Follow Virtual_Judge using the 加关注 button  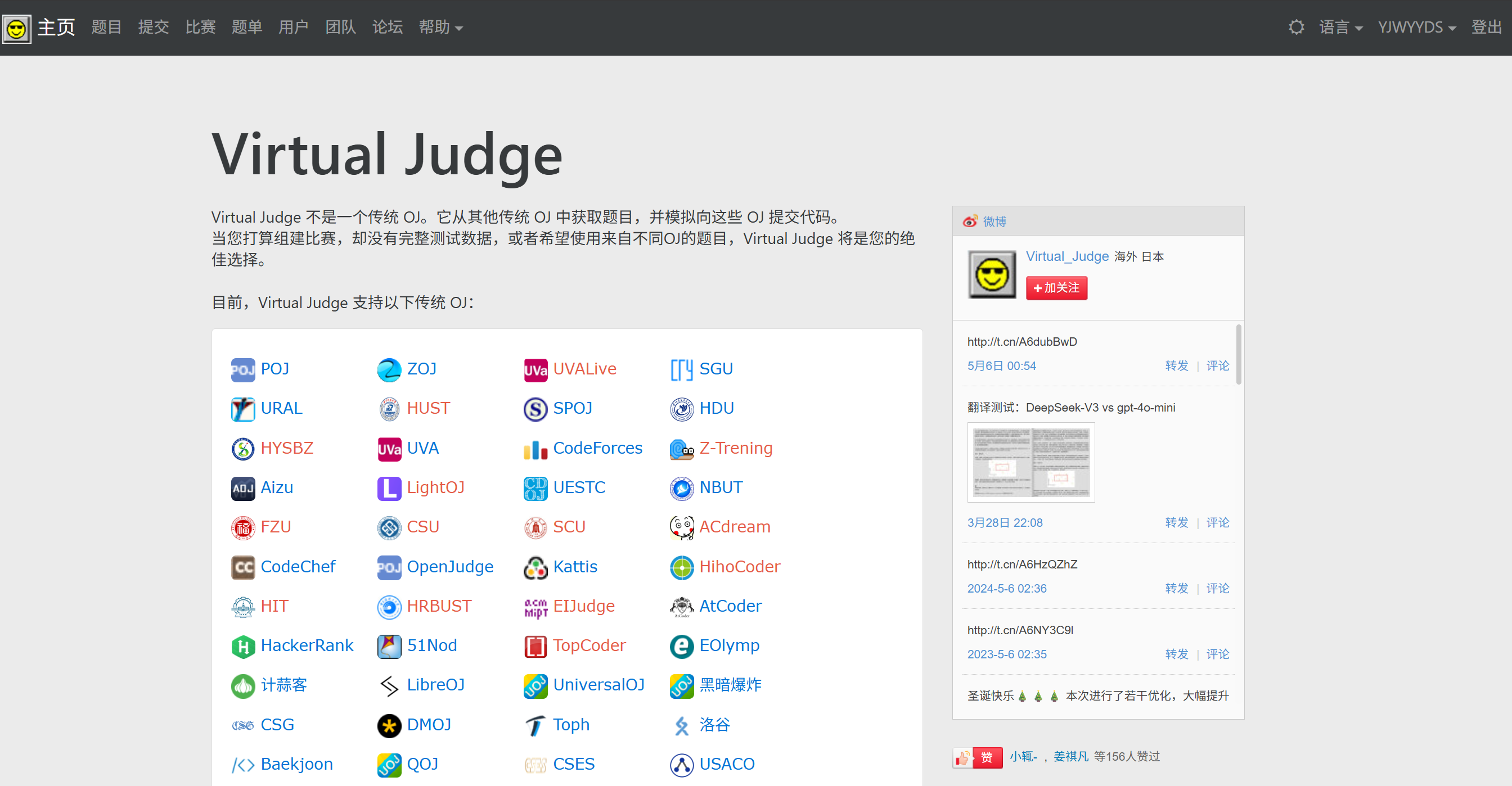pos(1056,288)
